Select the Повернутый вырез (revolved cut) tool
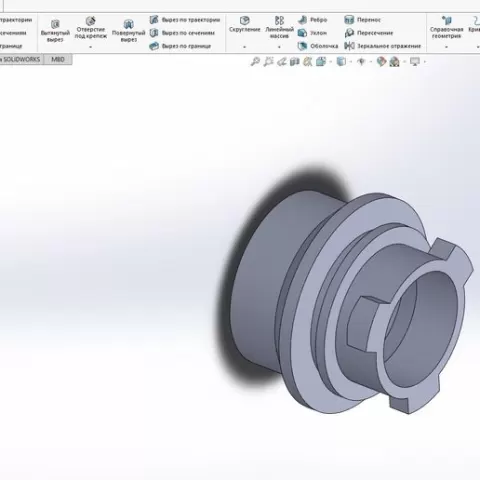Image resolution: width=480 pixels, height=480 pixels. (x=129, y=31)
